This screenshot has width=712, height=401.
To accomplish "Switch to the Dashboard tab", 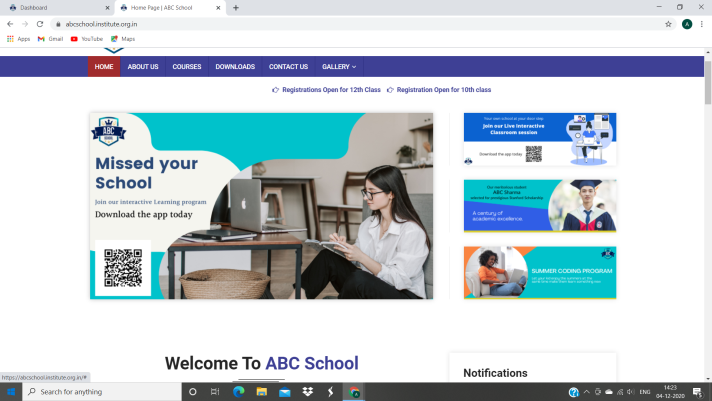I will (57, 8).
